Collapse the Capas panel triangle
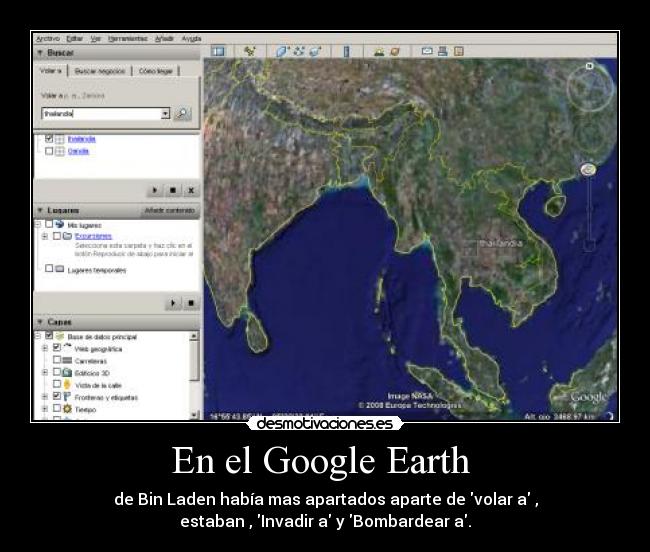 [40, 322]
